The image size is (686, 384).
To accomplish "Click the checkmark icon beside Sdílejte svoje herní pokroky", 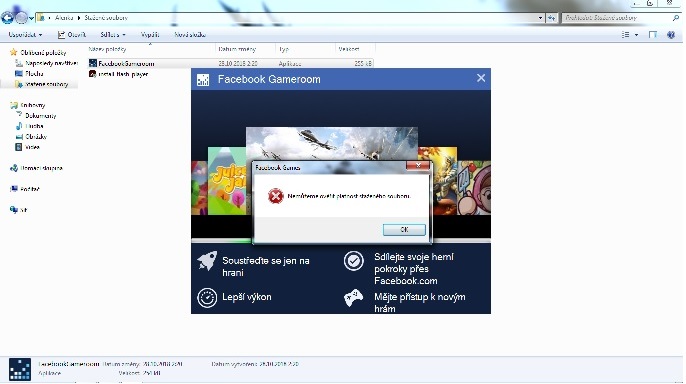I will click(354, 261).
